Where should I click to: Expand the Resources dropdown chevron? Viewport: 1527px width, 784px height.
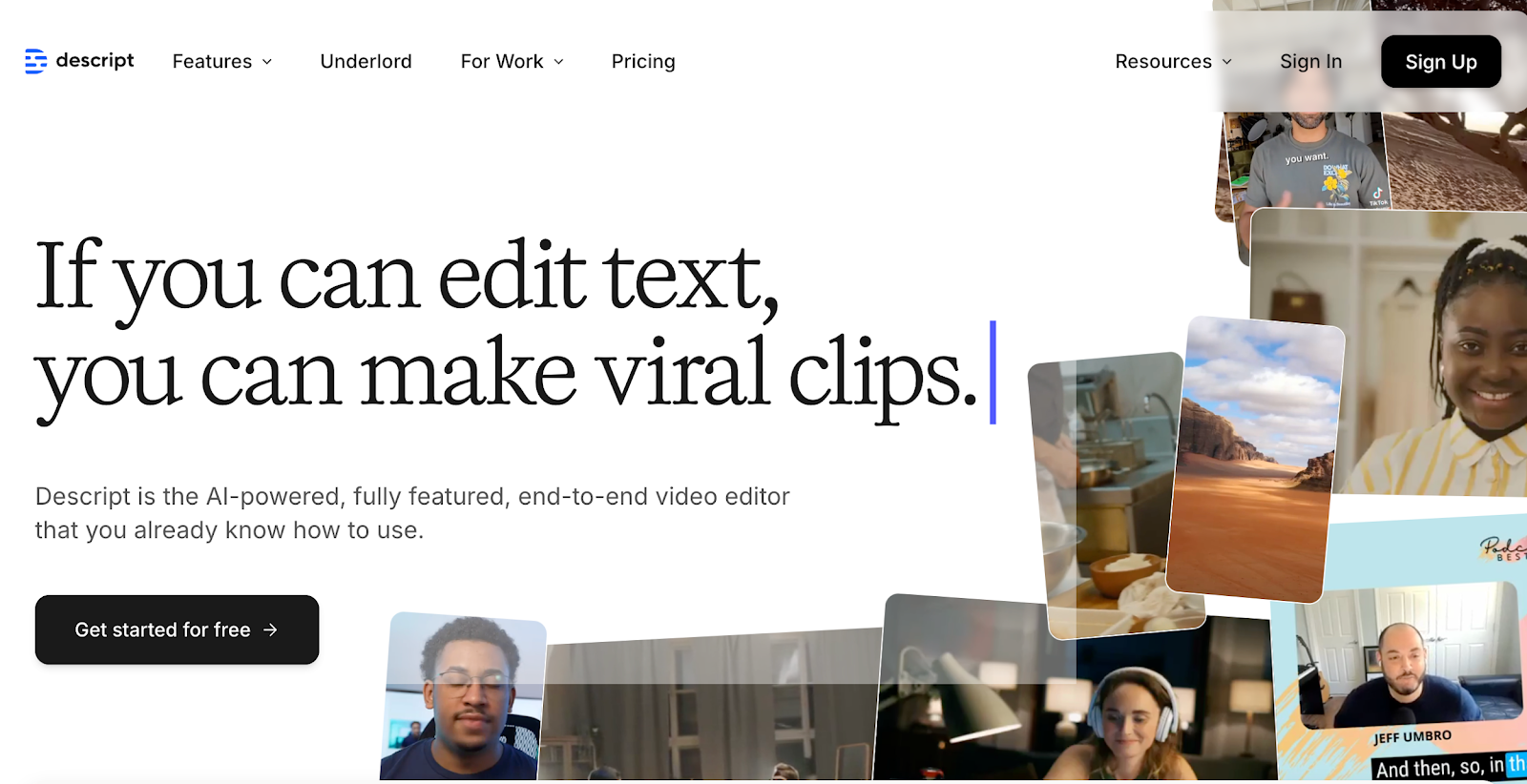point(1226,62)
